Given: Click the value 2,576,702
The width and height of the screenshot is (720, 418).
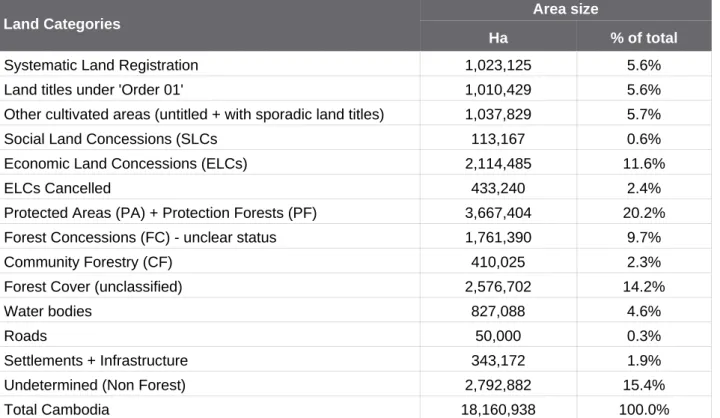Looking at the screenshot, I should pos(498,287).
